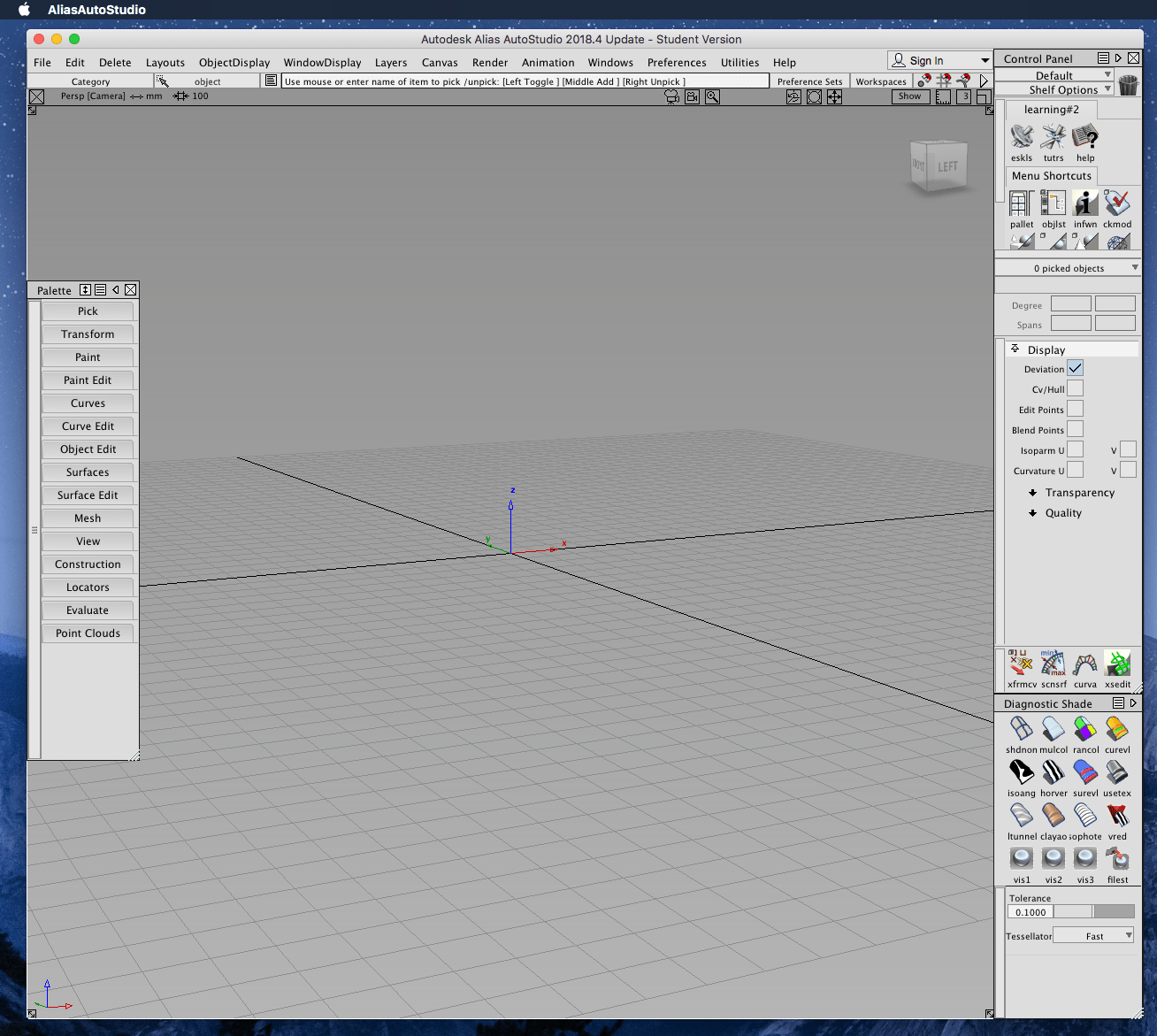
Task: Click the filest diagnostic shade icon
Action: coord(1117,859)
